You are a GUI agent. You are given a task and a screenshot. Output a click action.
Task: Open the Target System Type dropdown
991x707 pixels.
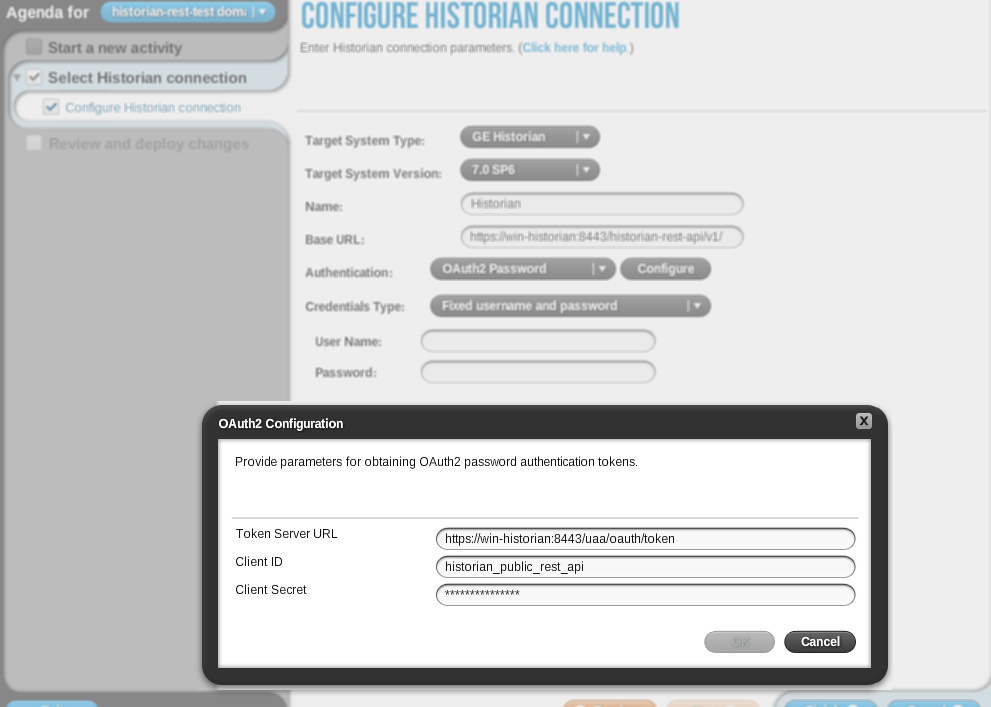[530, 137]
